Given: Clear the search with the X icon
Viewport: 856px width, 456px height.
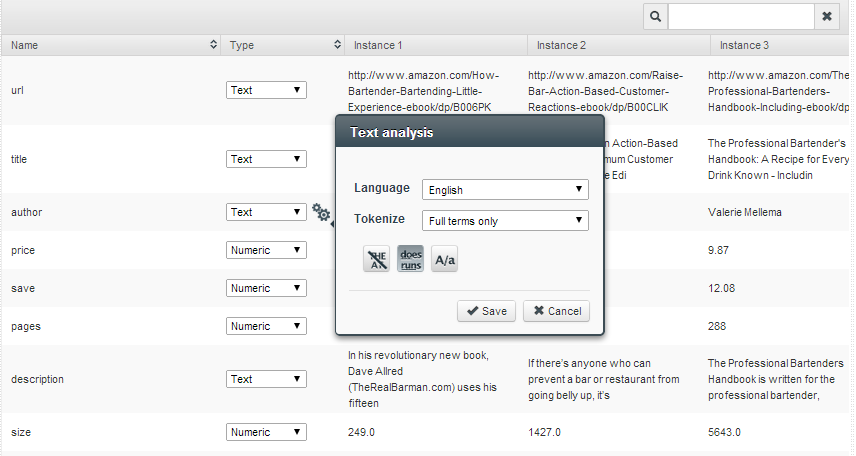Looking at the screenshot, I should [827, 17].
